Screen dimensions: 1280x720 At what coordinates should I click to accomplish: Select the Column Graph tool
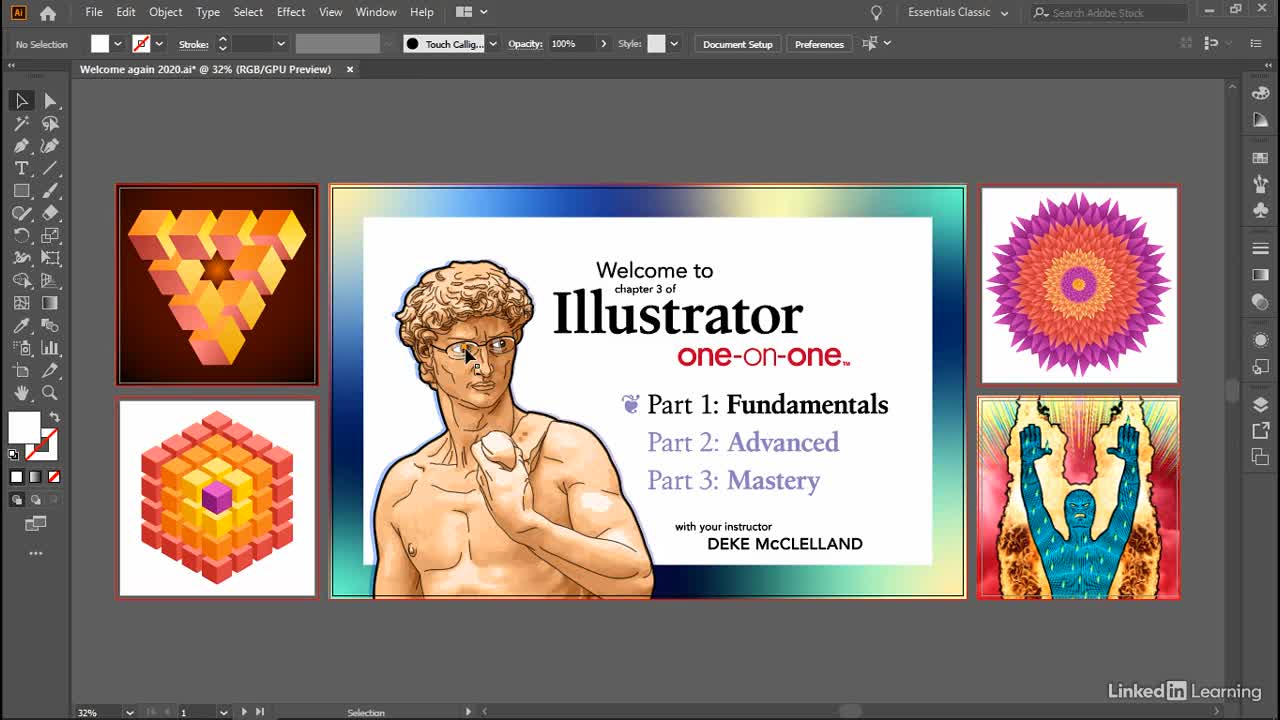(x=50, y=348)
